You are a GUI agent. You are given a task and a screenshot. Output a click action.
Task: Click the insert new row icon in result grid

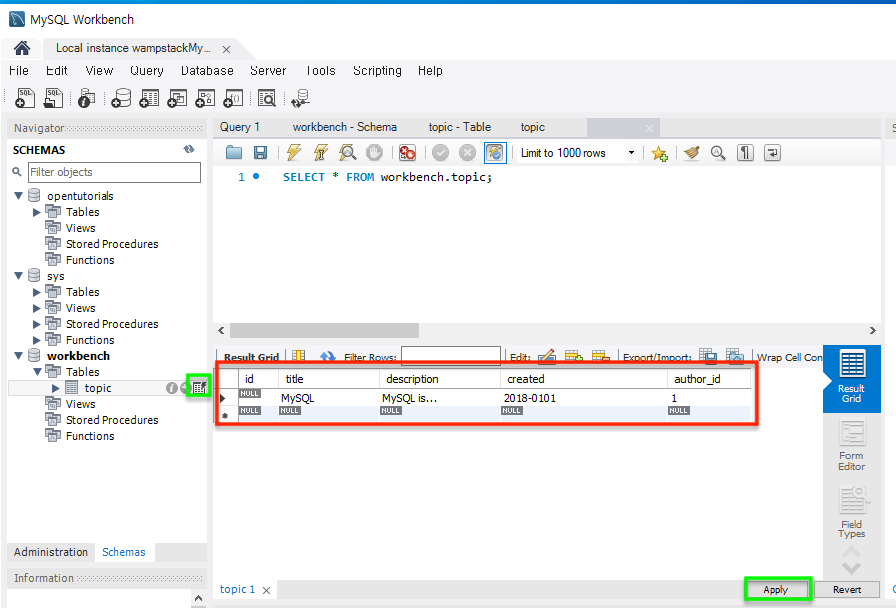pos(573,356)
